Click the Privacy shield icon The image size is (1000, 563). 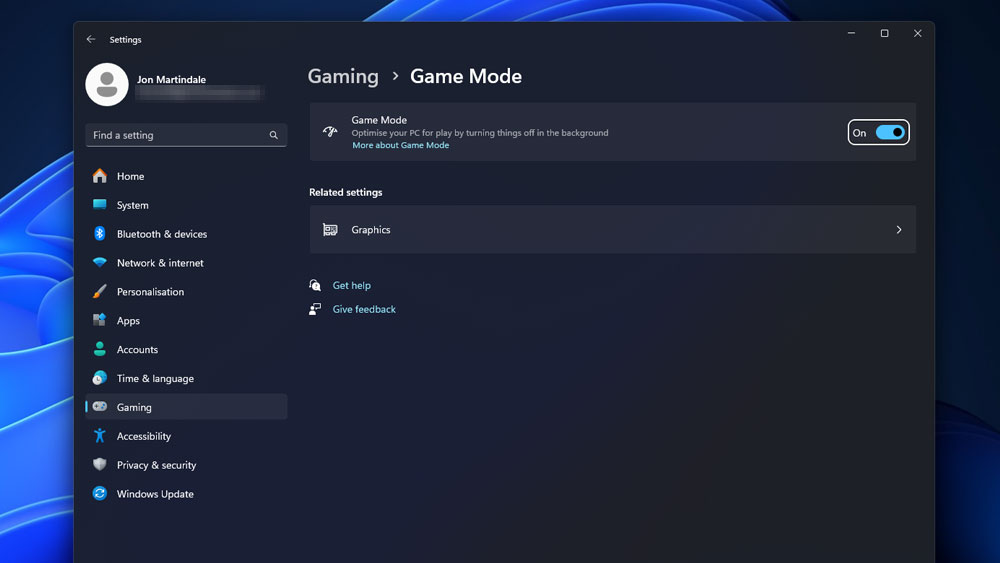click(99, 464)
